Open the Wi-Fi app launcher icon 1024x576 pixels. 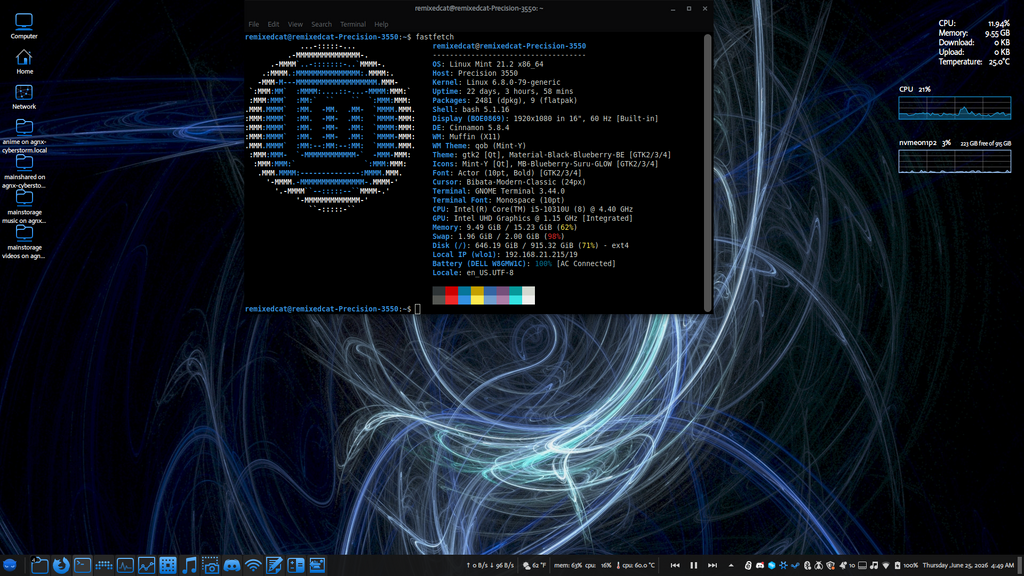[x=253, y=565]
